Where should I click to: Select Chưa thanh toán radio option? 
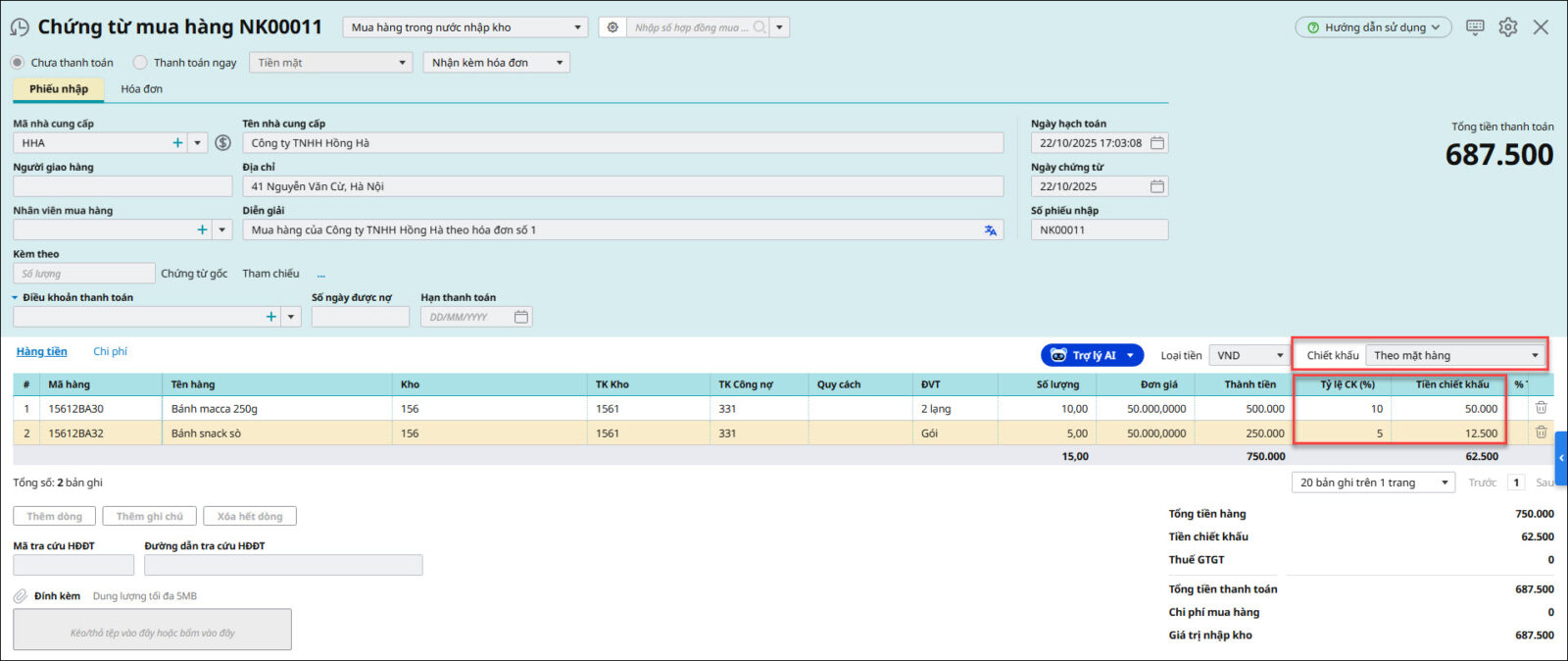pyautogui.click(x=18, y=63)
